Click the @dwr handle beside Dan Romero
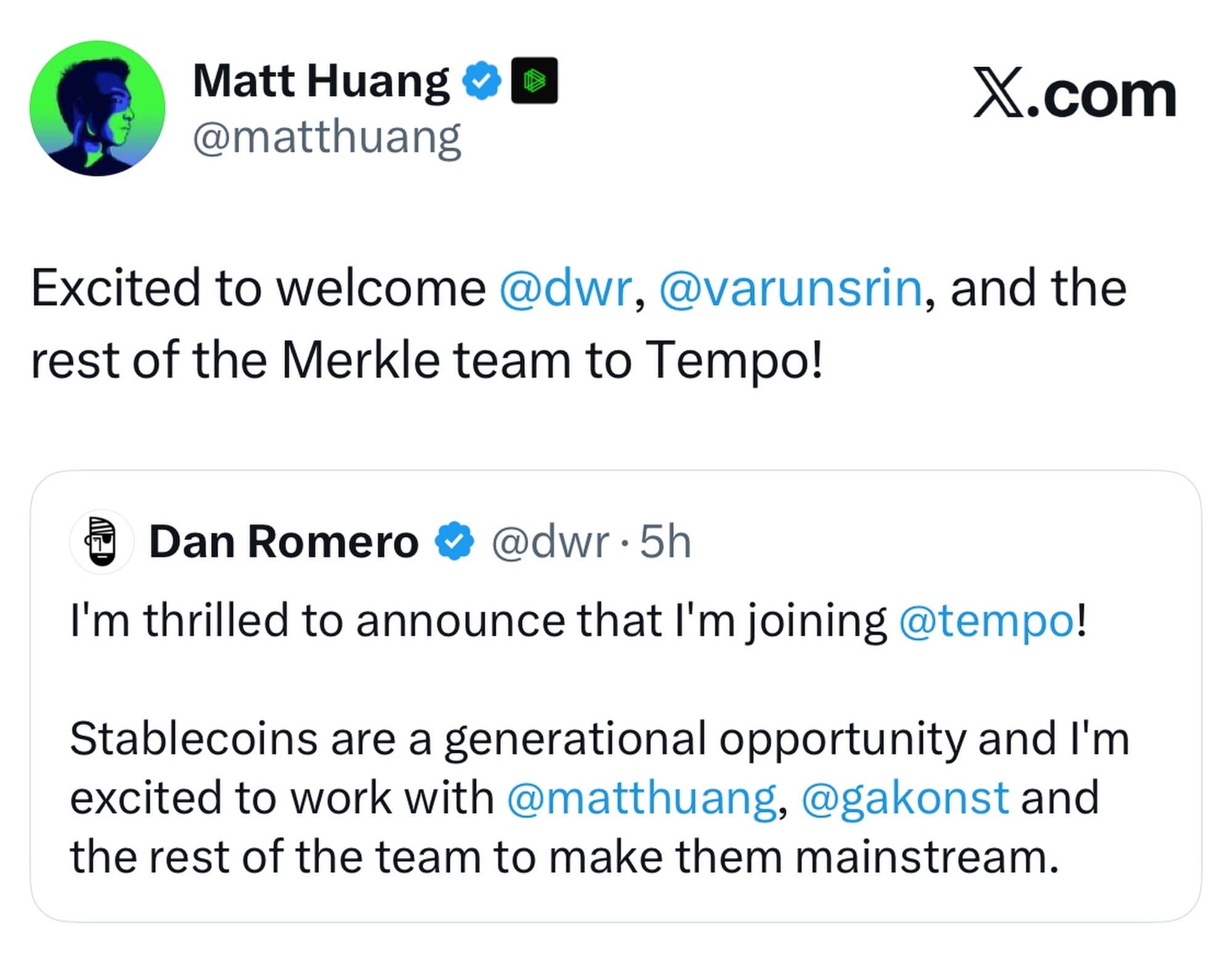 [550, 542]
